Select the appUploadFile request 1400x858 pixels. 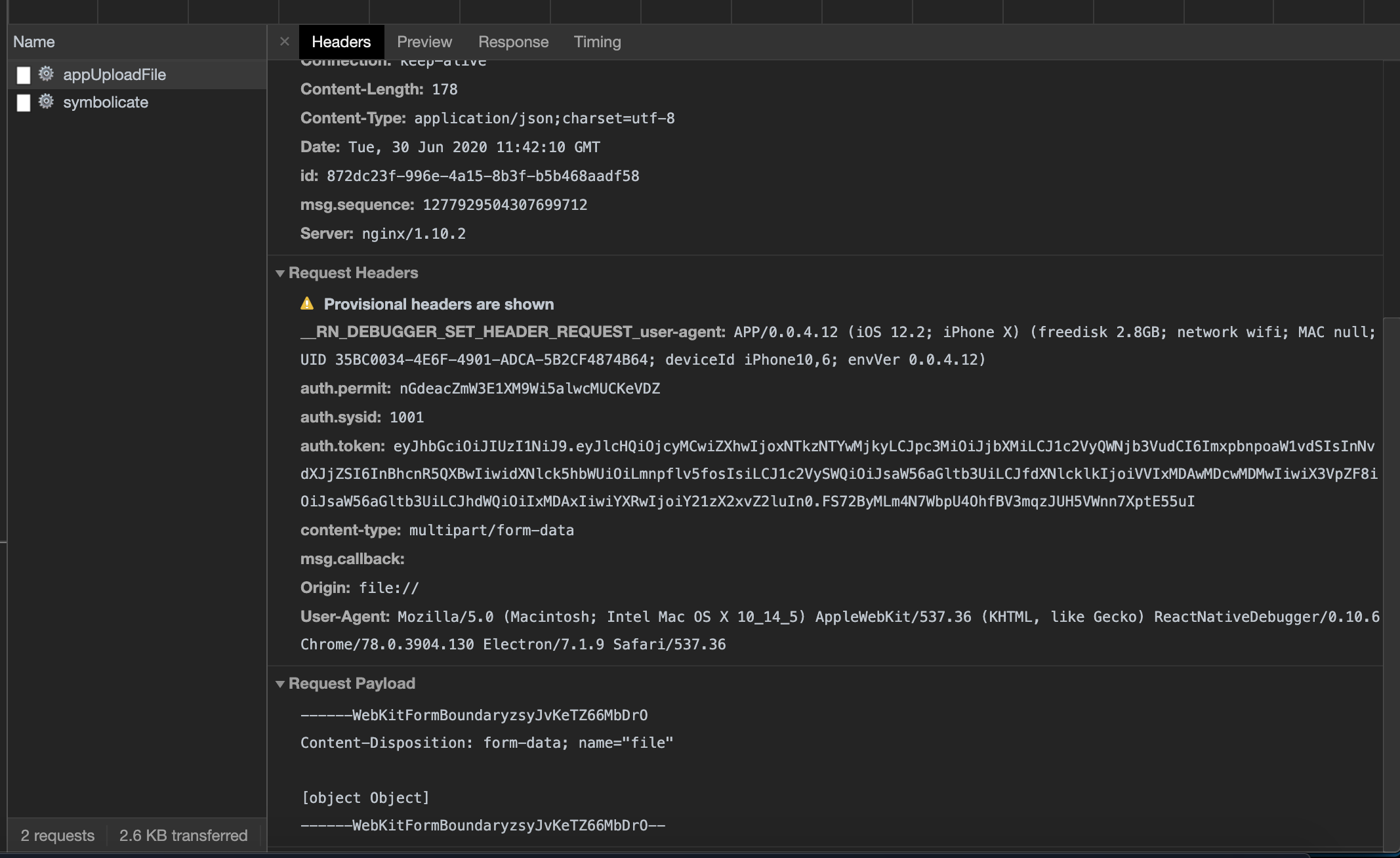(115, 74)
